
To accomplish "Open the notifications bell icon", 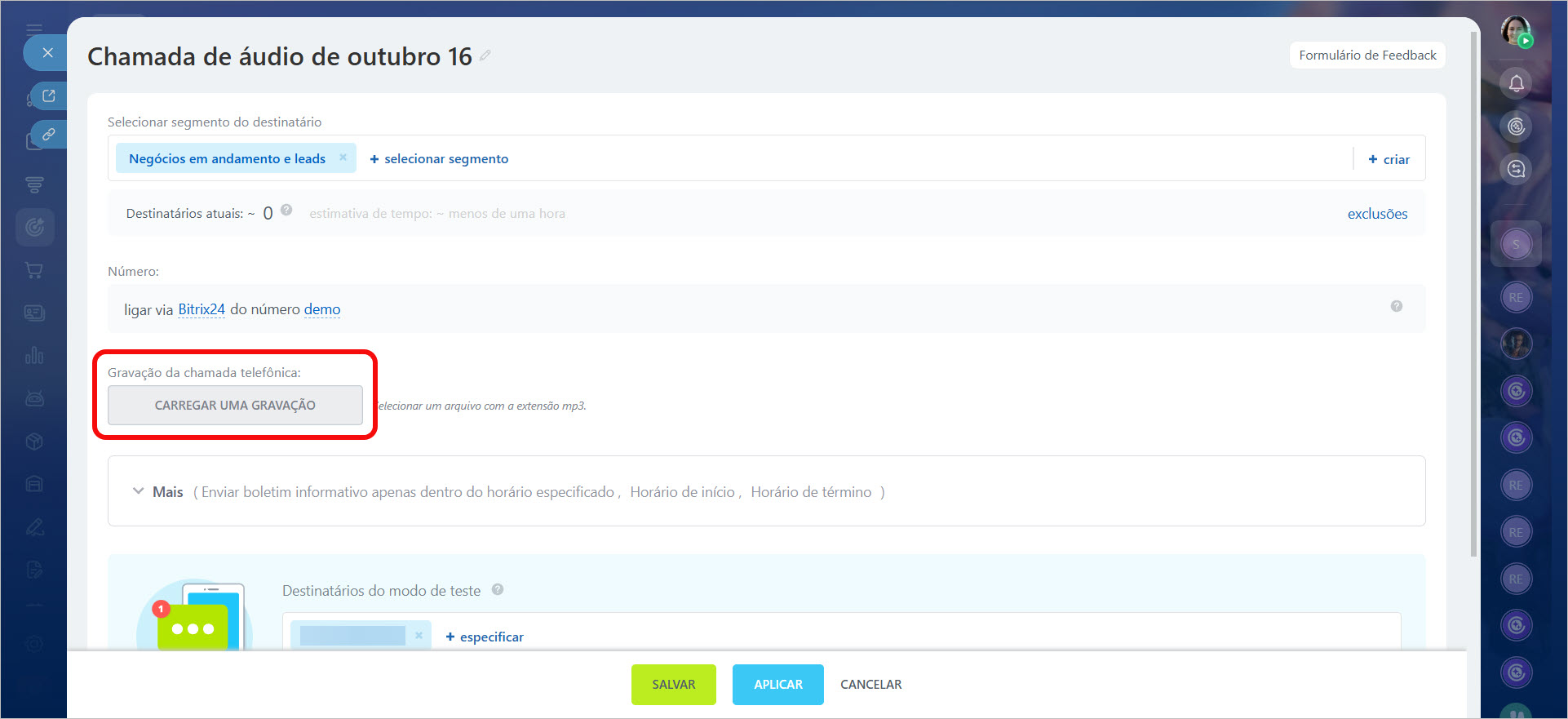I will tap(1516, 83).
